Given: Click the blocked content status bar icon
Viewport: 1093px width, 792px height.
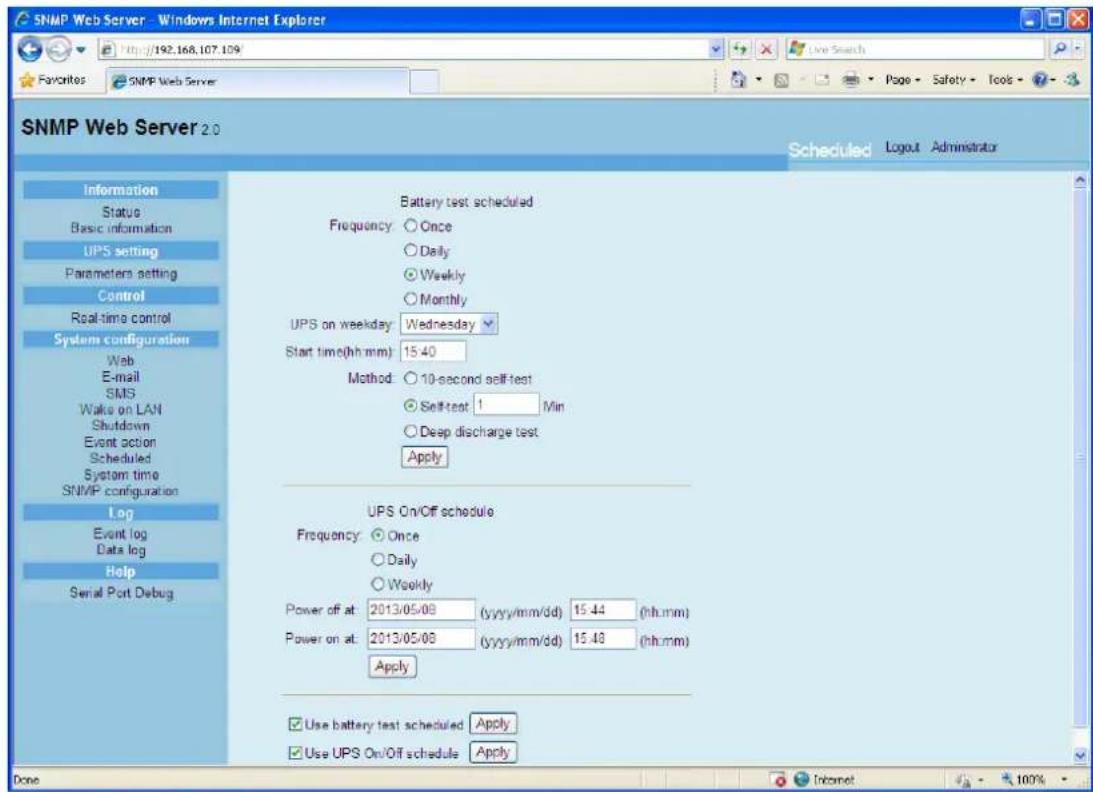Looking at the screenshot, I should pyautogui.click(x=781, y=779).
